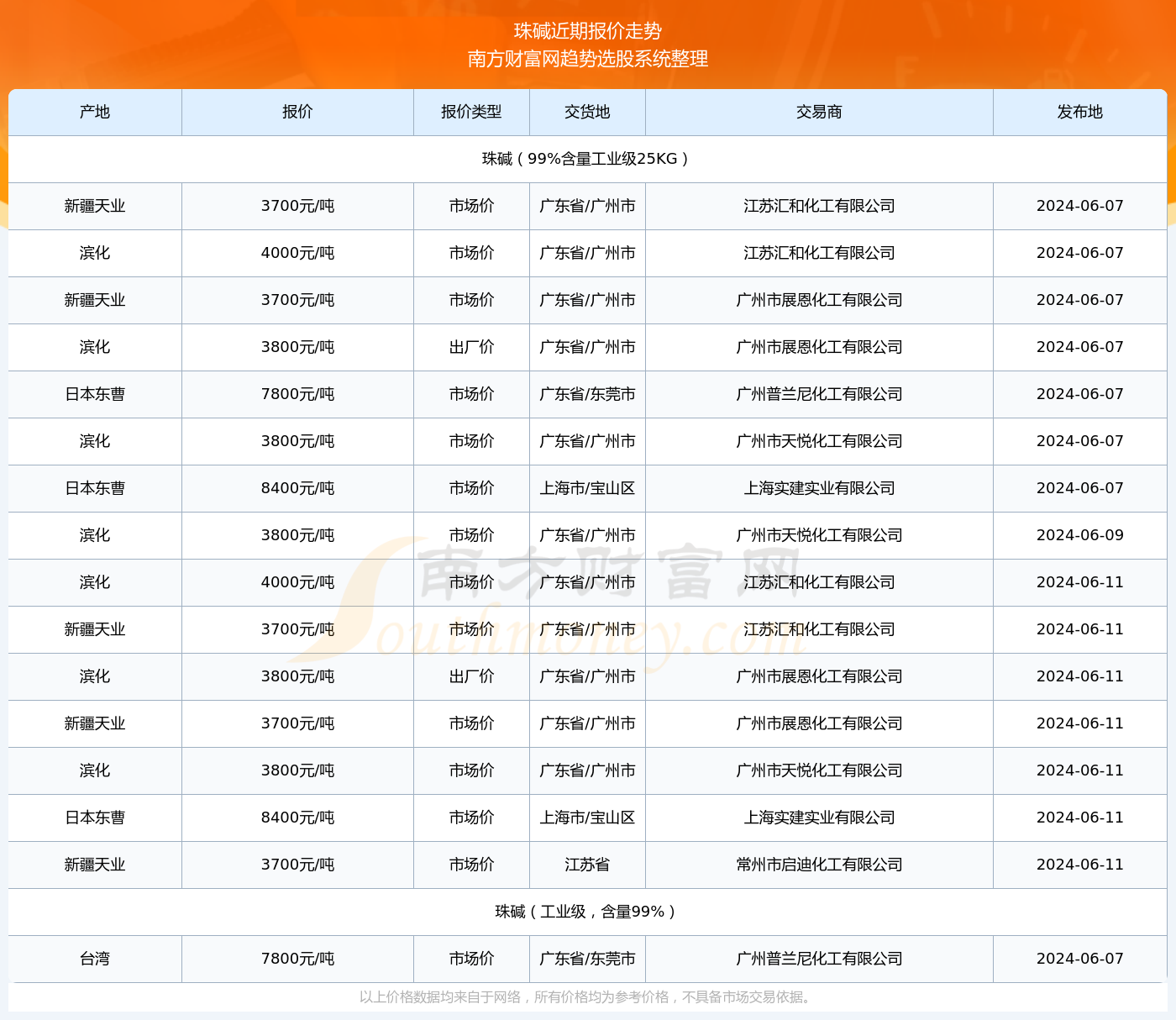This screenshot has width=1176, height=1020.
Task: Select 广东省/东莞市 in the 台湾 row
Action: [587, 959]
